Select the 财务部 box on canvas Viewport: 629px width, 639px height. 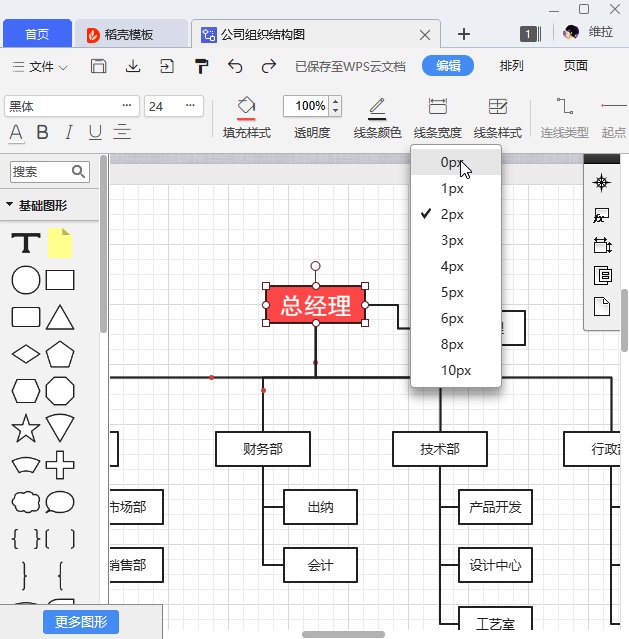(x=263, y=449)
